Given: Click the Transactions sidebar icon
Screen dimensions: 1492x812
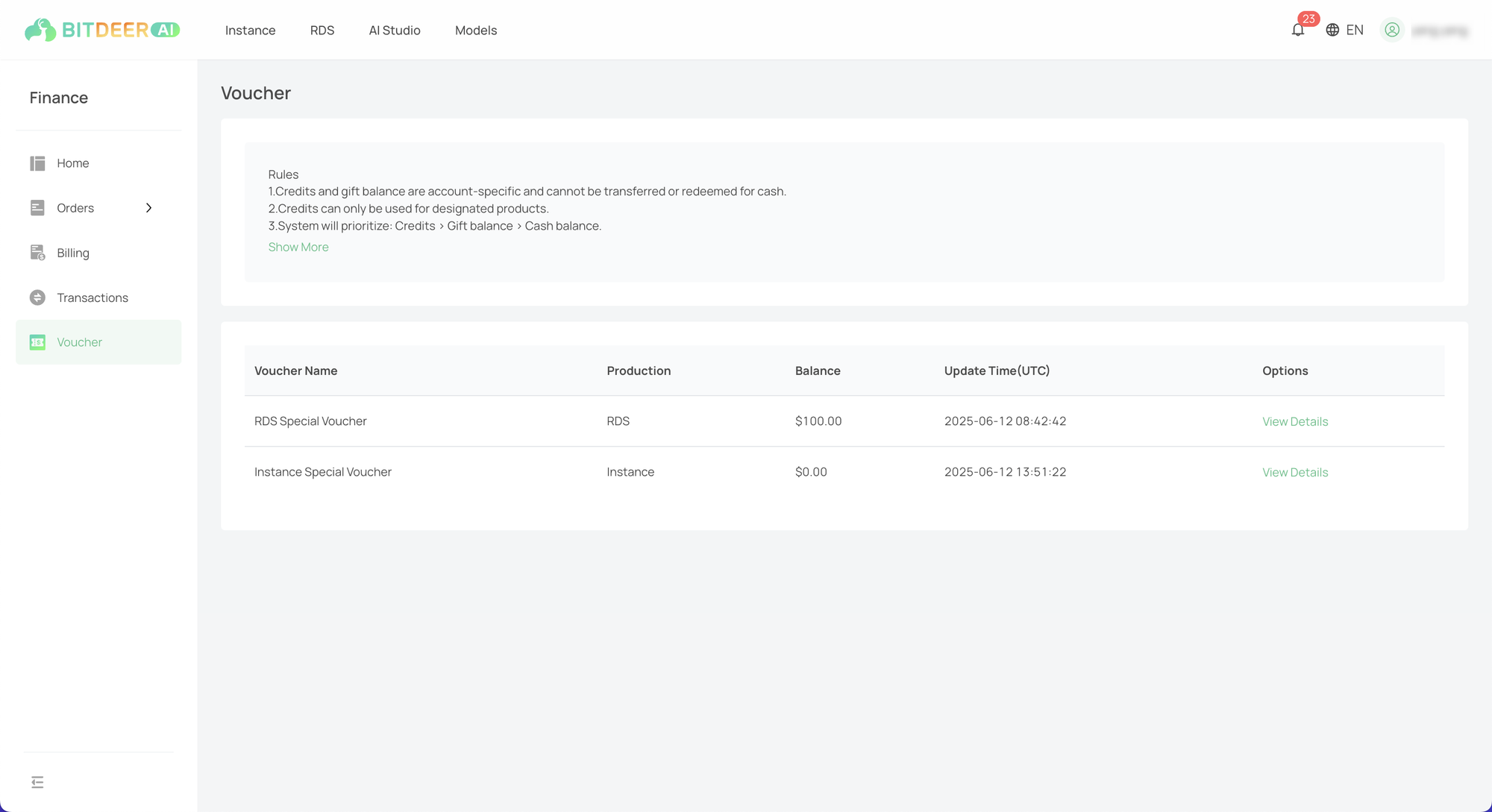Looking at the screenshot, I should (x=37, y=298).
